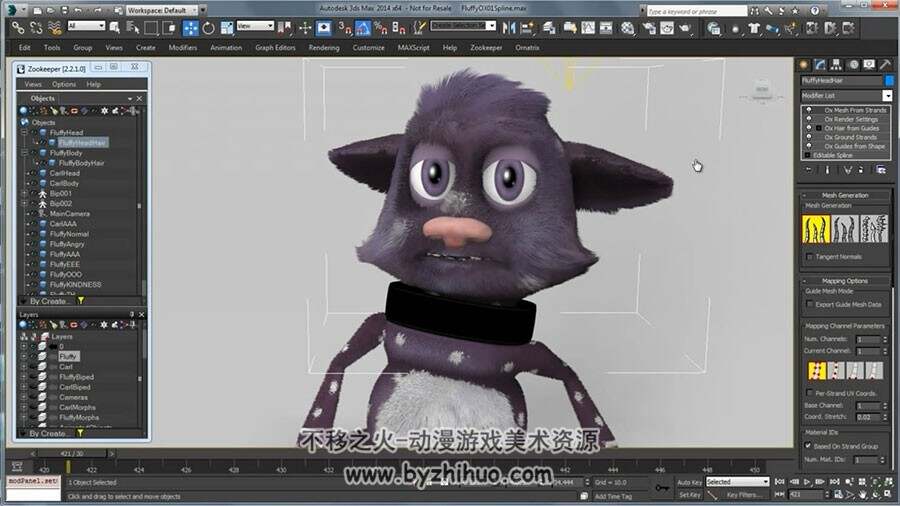Toggle Ox Mesh From Strands modifier bulb
900x506 pixels.
(x=809, y=110)
